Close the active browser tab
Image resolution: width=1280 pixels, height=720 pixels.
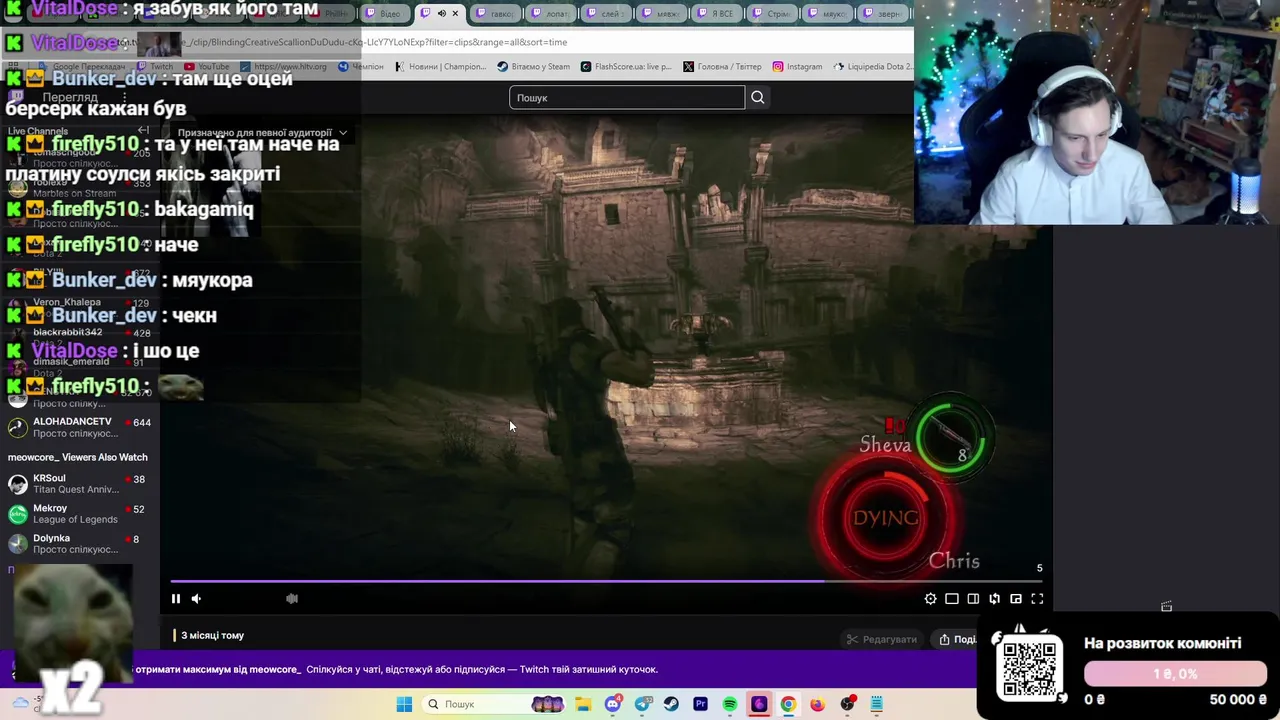pos(456,14)
